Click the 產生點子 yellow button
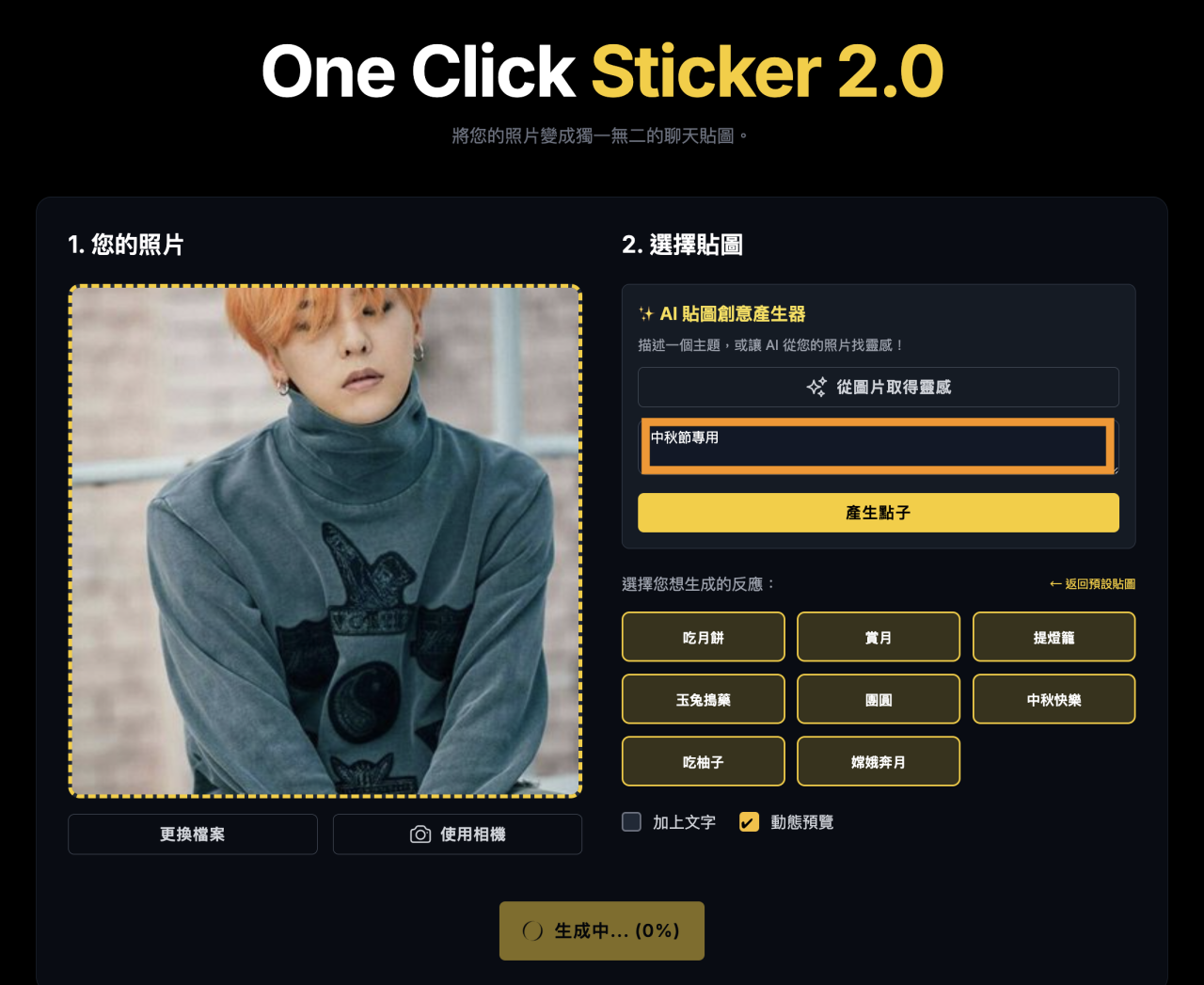Viewport: 1204px width, 985px height. click(x=879, y=513)
